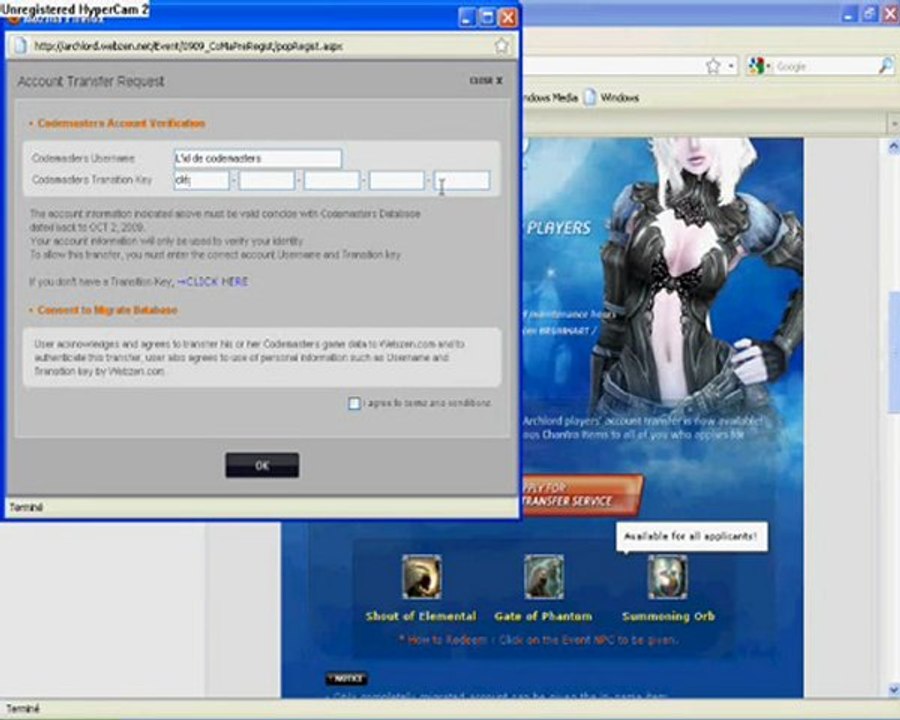Click the Available for all applicants tooltip
Screen dimensions: 900x720
click(x=691, y=537)
